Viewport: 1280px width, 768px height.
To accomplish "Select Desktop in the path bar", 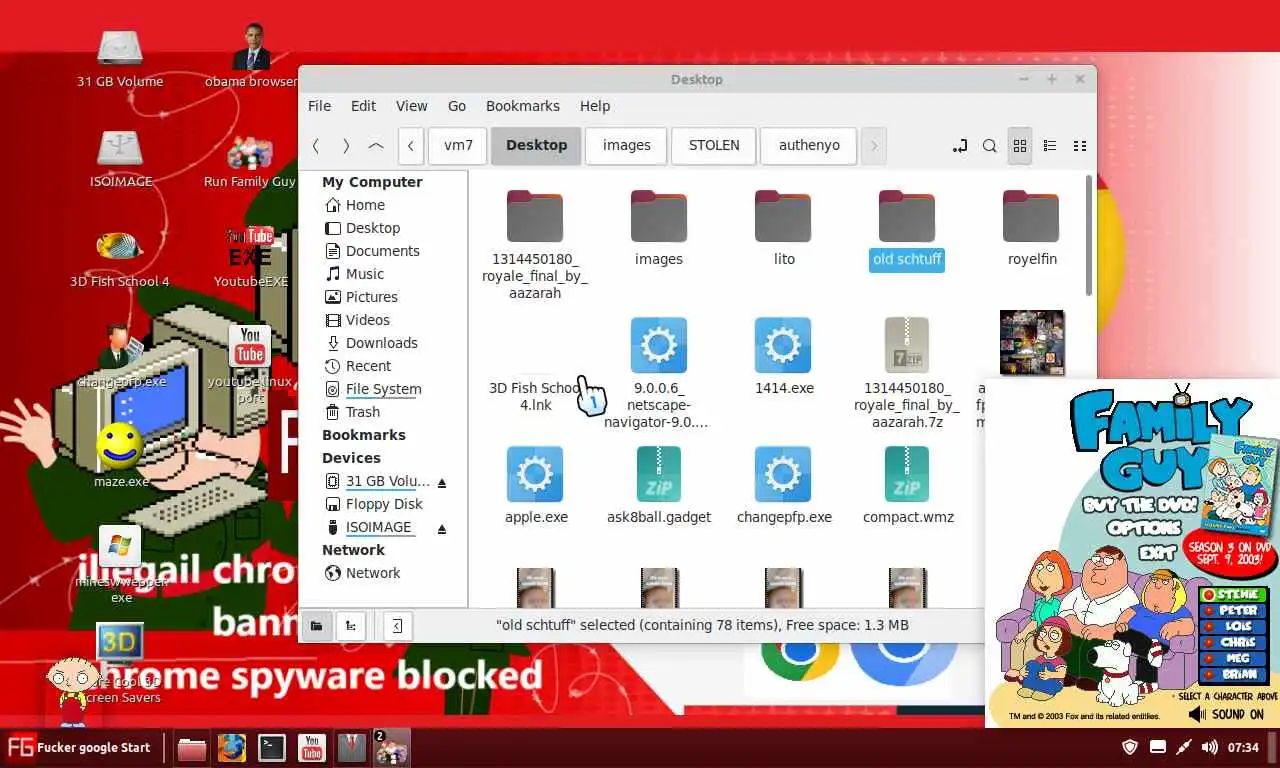I will [536, 145].
